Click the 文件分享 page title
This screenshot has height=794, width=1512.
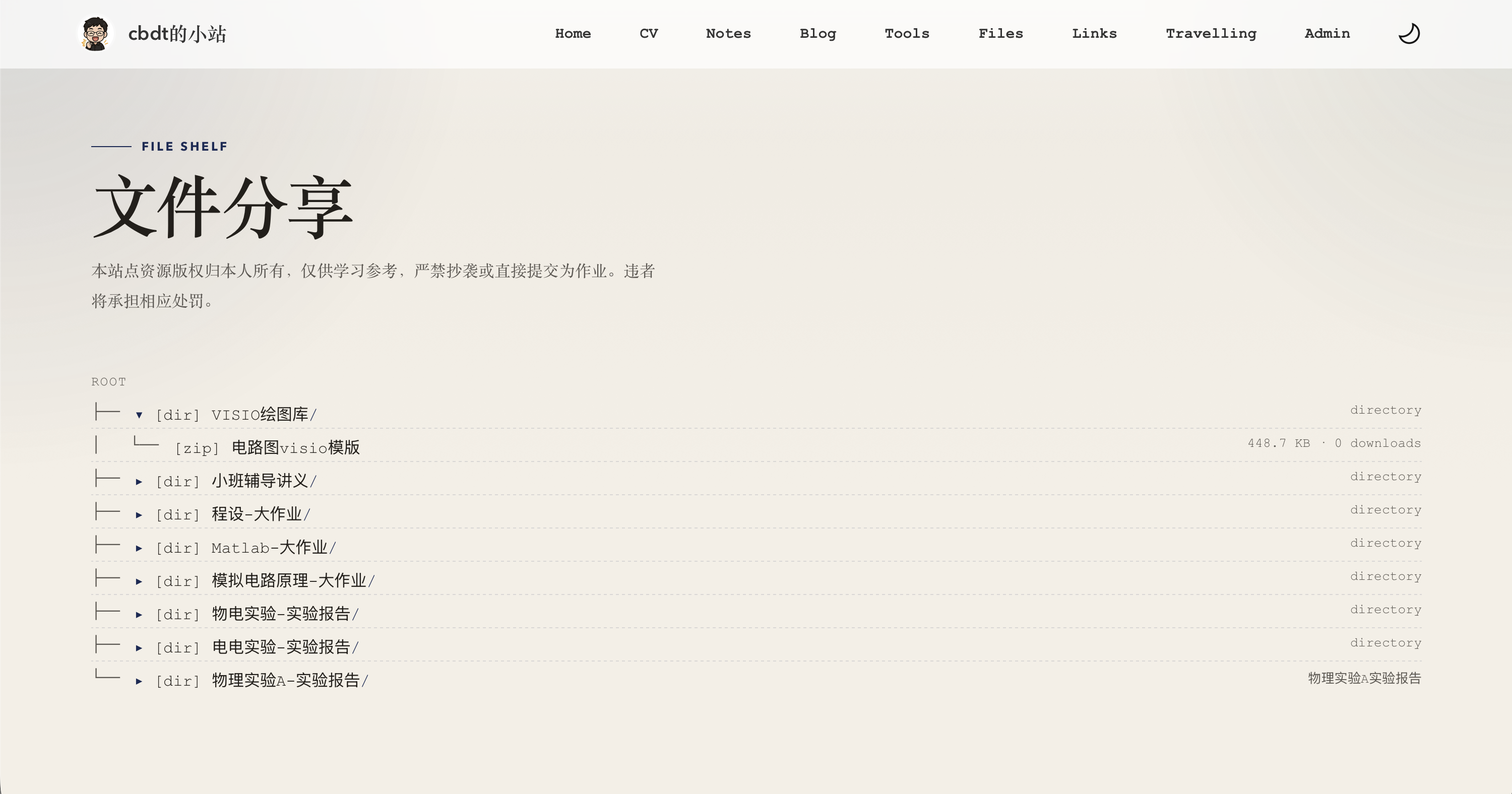point(223,207)
